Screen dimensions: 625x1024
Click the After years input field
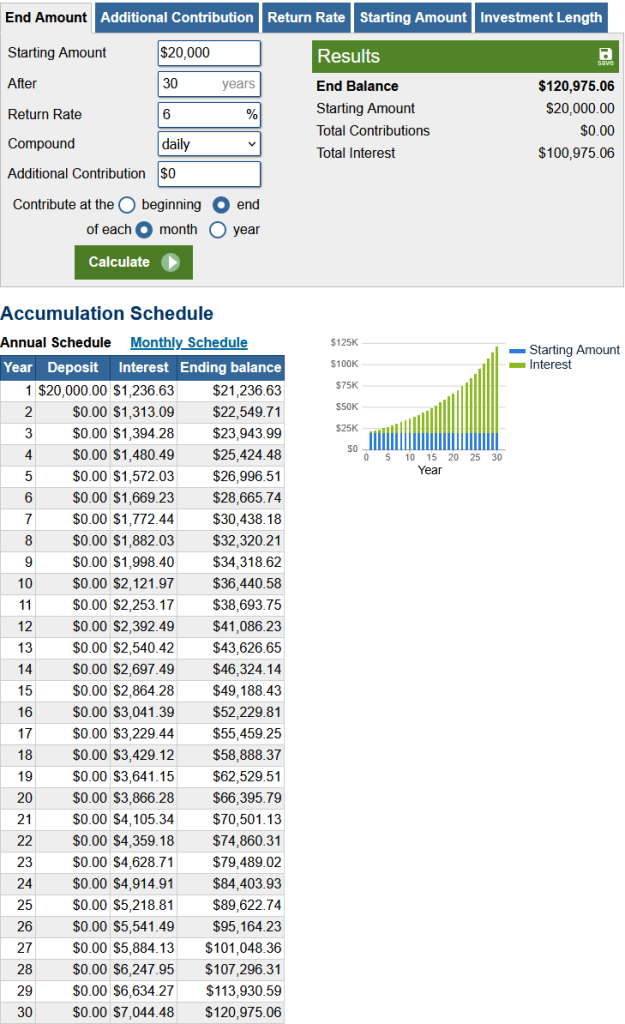coord(209,84)
